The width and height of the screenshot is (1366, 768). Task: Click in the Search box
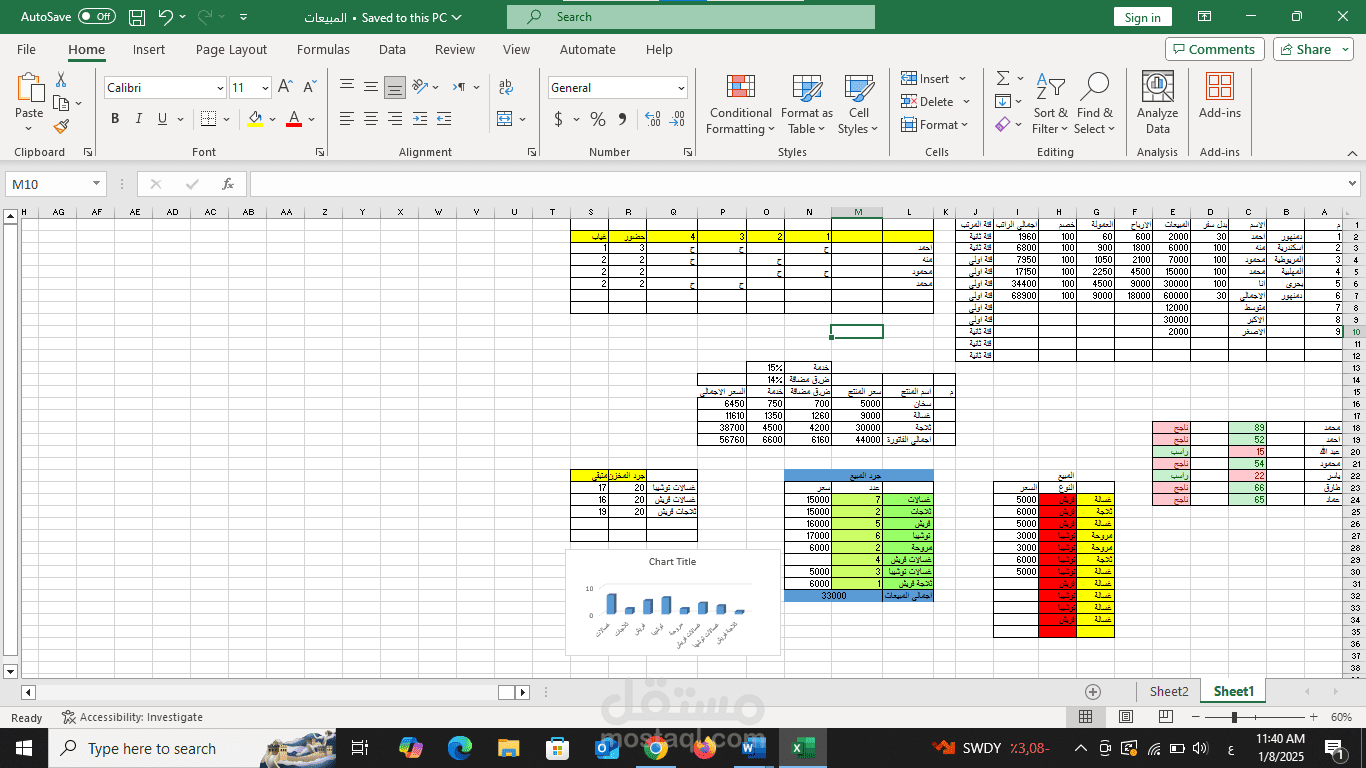pos(690,17)
